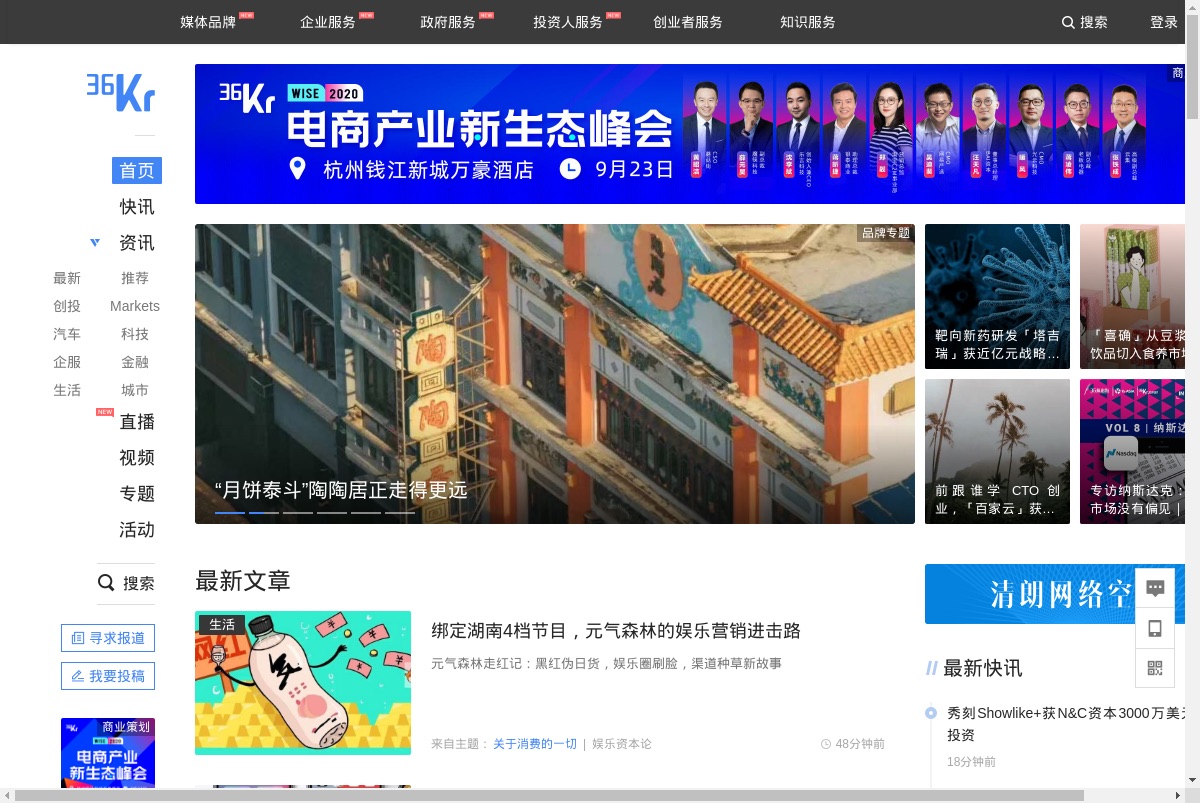Click the 我要投稿 button
Screen dimensions: 1200x803
[108, 676]
